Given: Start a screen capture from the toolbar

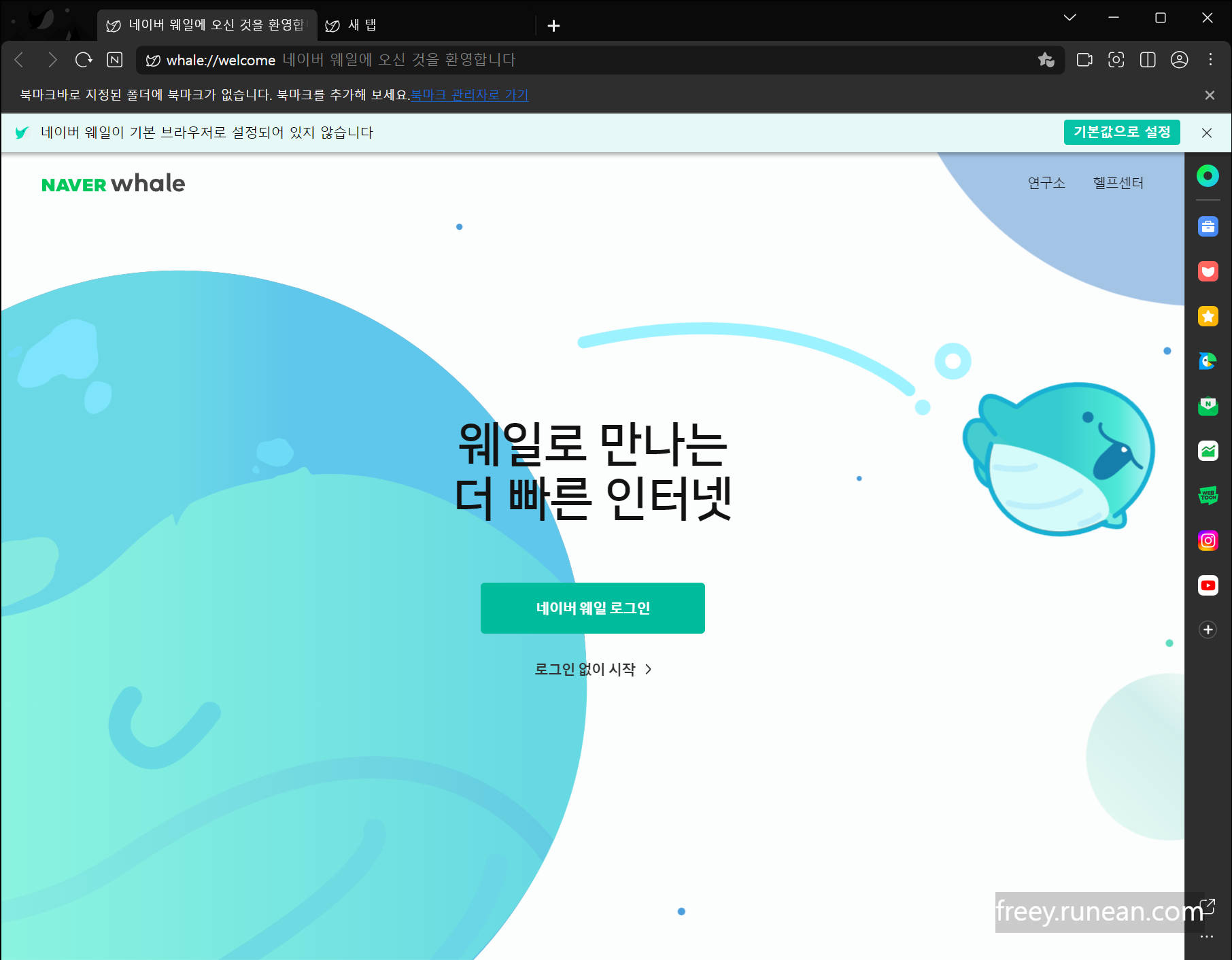Looking at the screenshot, I should (1116, 60).
